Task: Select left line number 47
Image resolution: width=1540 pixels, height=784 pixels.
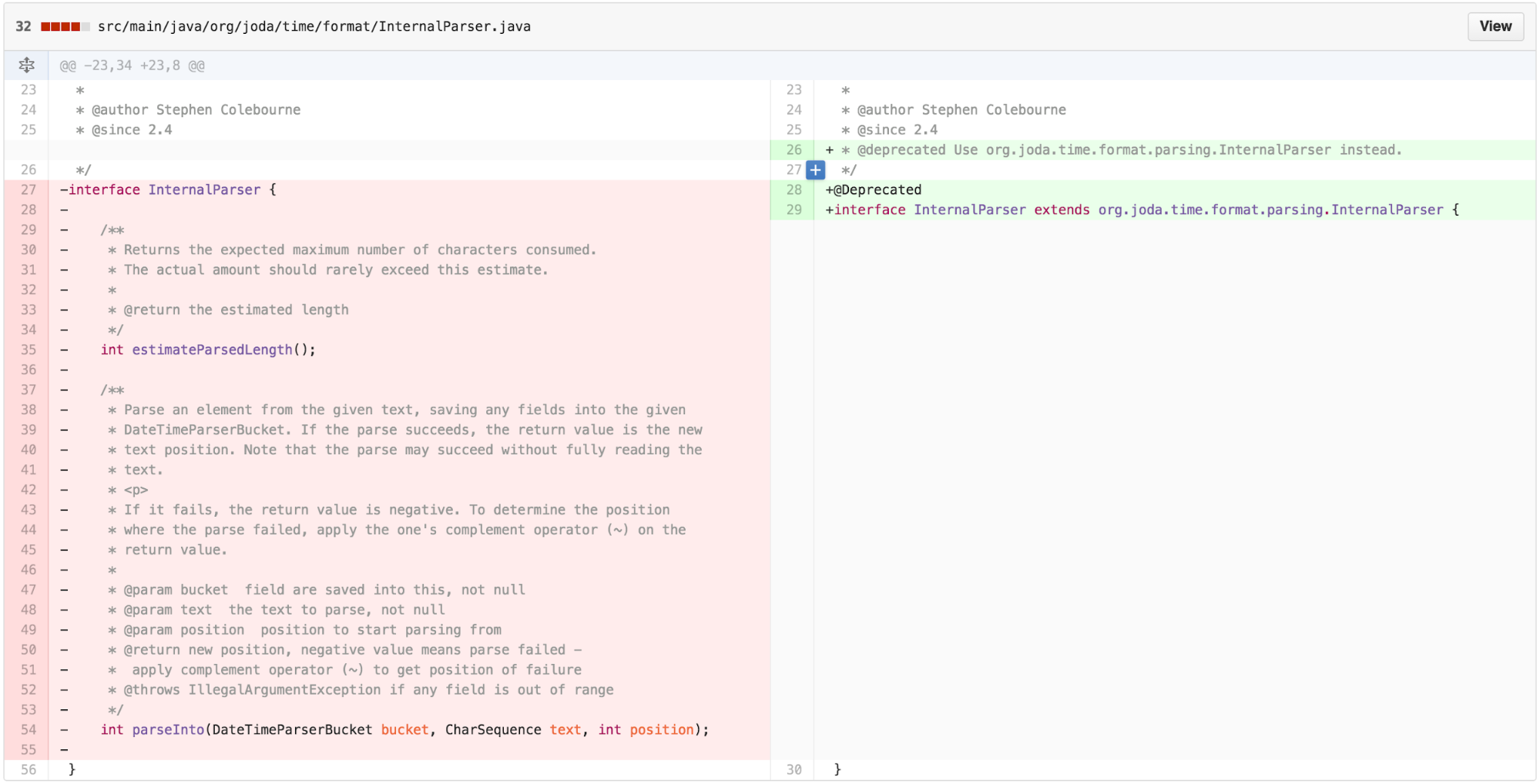Action: click(27, 590)
